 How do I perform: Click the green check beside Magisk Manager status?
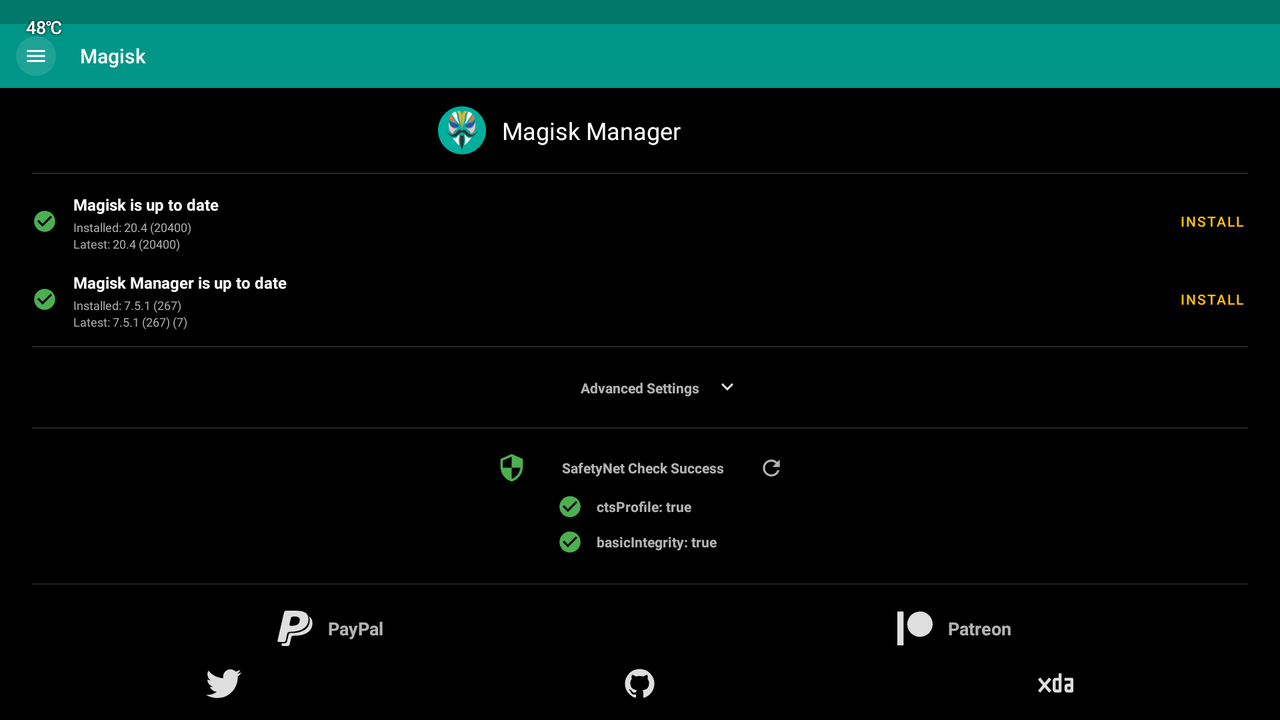tap(45, 299)
